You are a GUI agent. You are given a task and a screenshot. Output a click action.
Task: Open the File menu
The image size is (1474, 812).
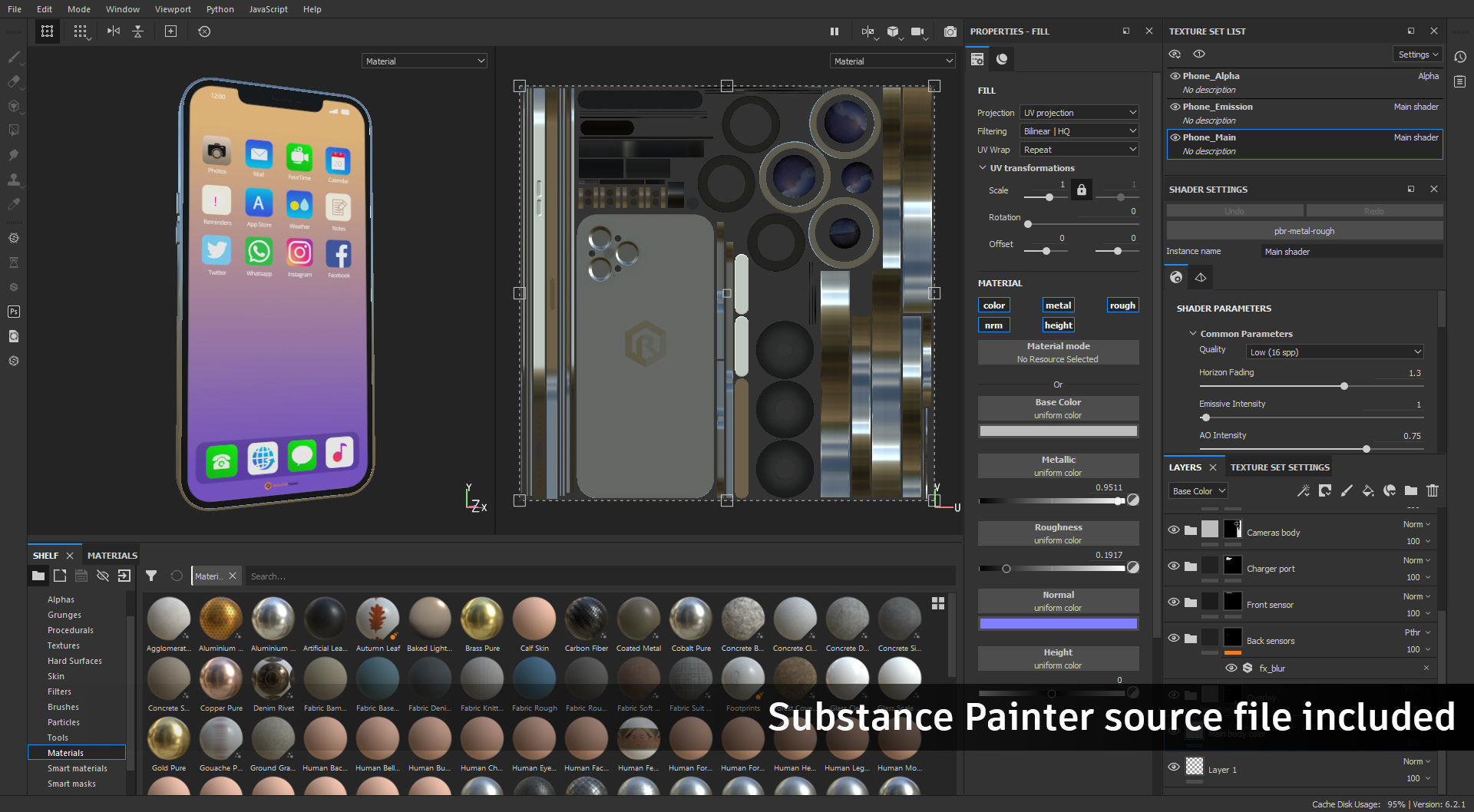click(15, 9)
